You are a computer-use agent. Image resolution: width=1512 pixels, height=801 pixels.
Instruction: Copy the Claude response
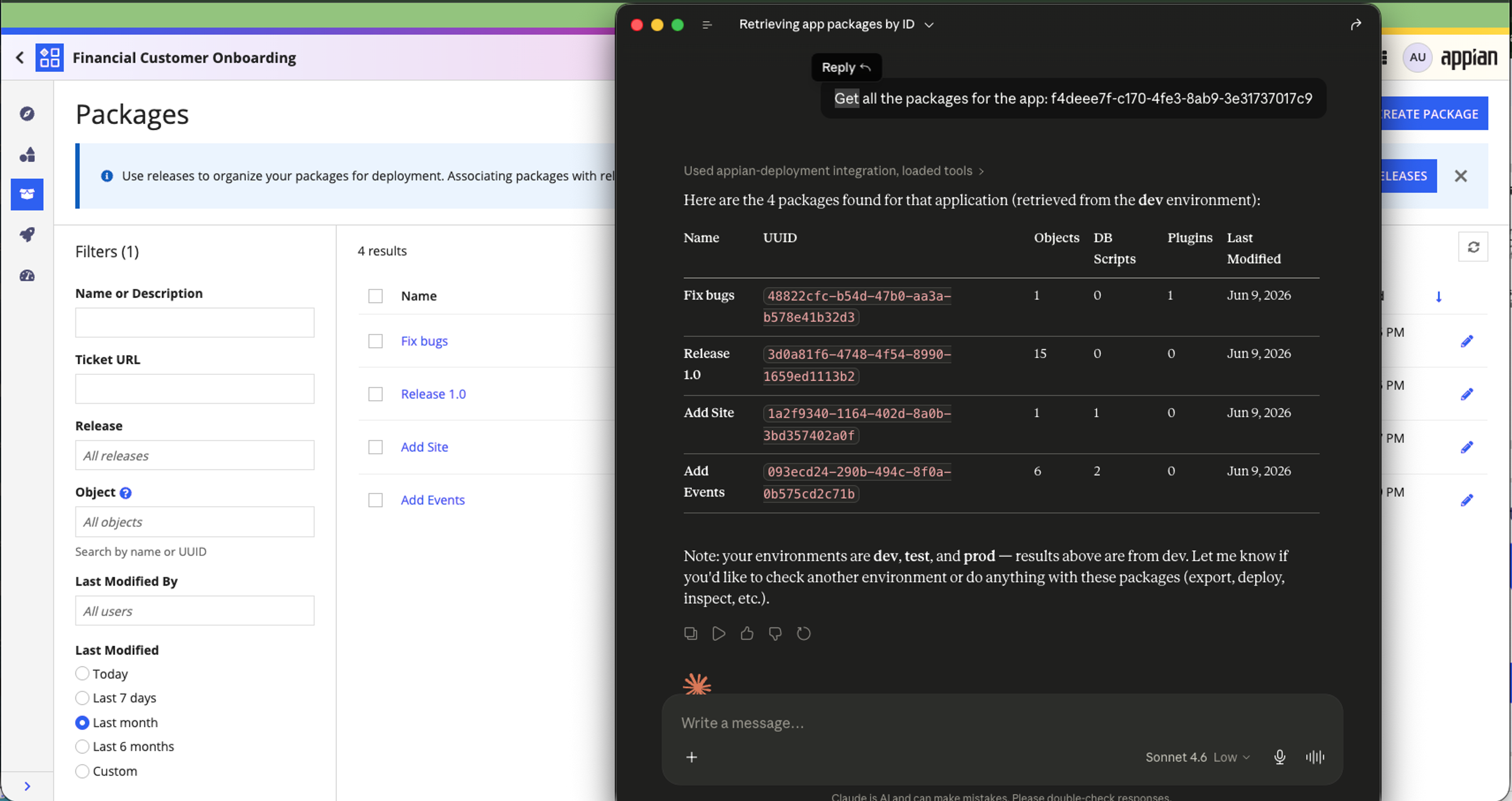pos(690,634)
